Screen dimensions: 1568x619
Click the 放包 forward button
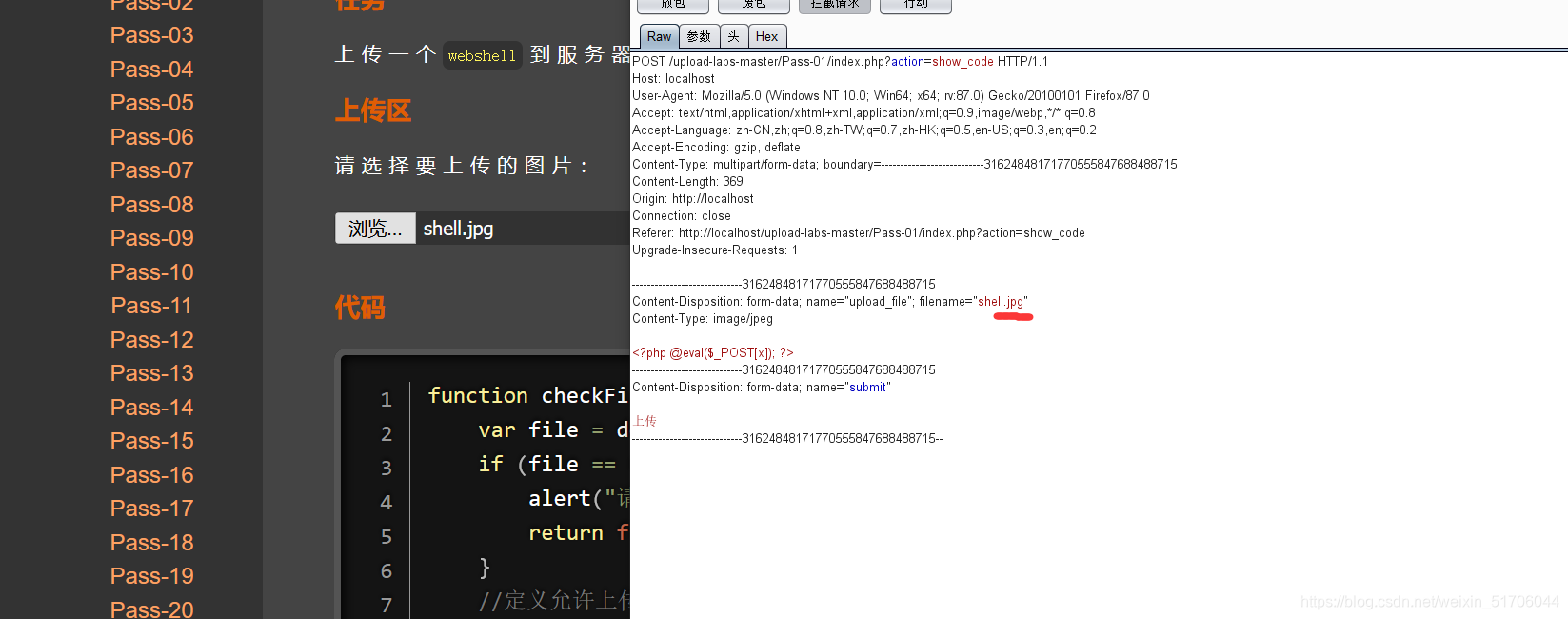click(672, 6)
